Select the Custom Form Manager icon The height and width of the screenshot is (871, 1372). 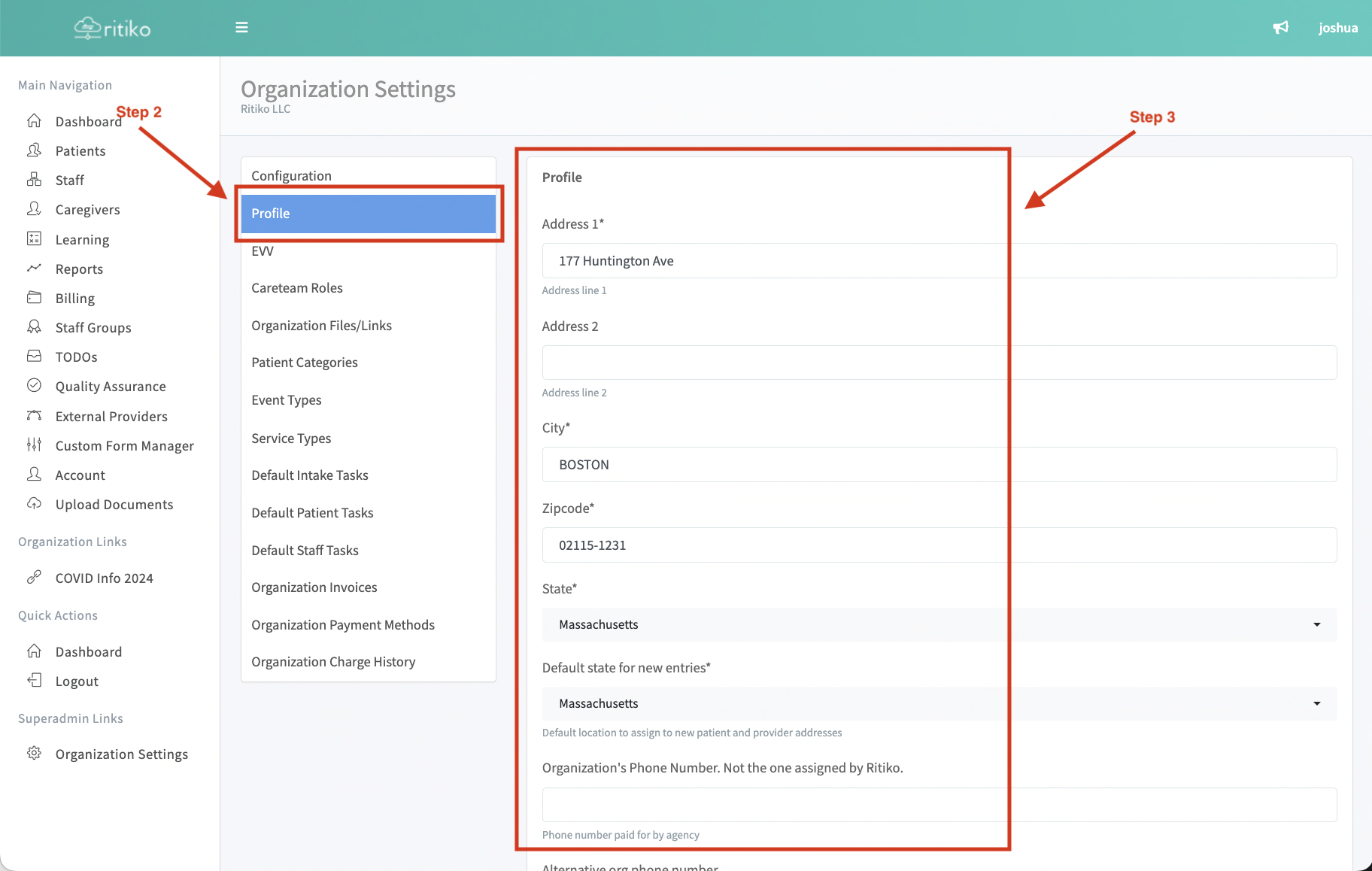(35, 445)
